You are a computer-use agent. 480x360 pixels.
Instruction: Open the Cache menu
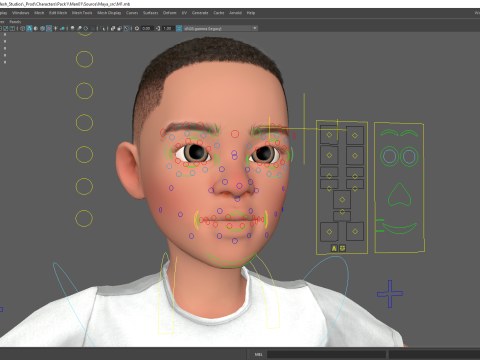pyautogui.click(x=219, y=13)
